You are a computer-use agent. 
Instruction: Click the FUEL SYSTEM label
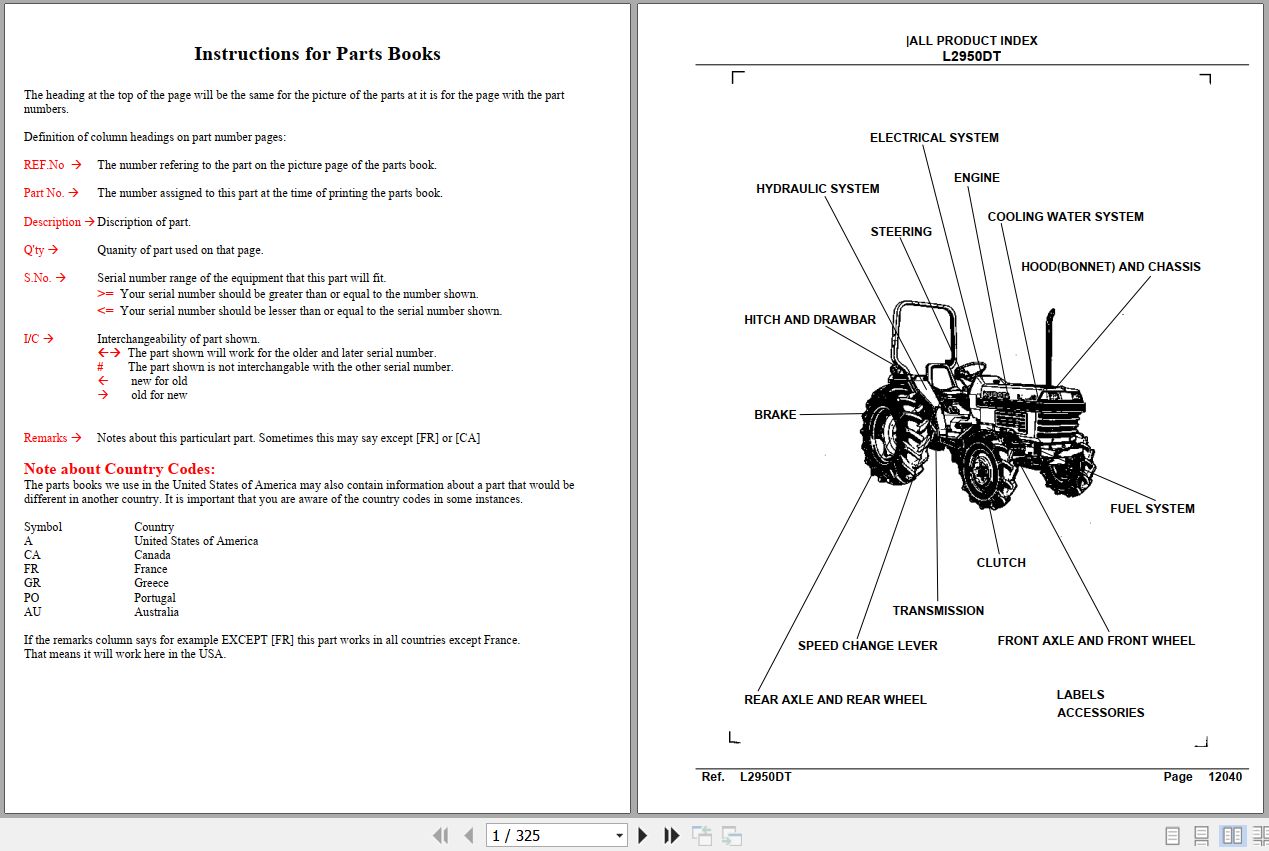pyautogui.click(x=1152, y=509)
